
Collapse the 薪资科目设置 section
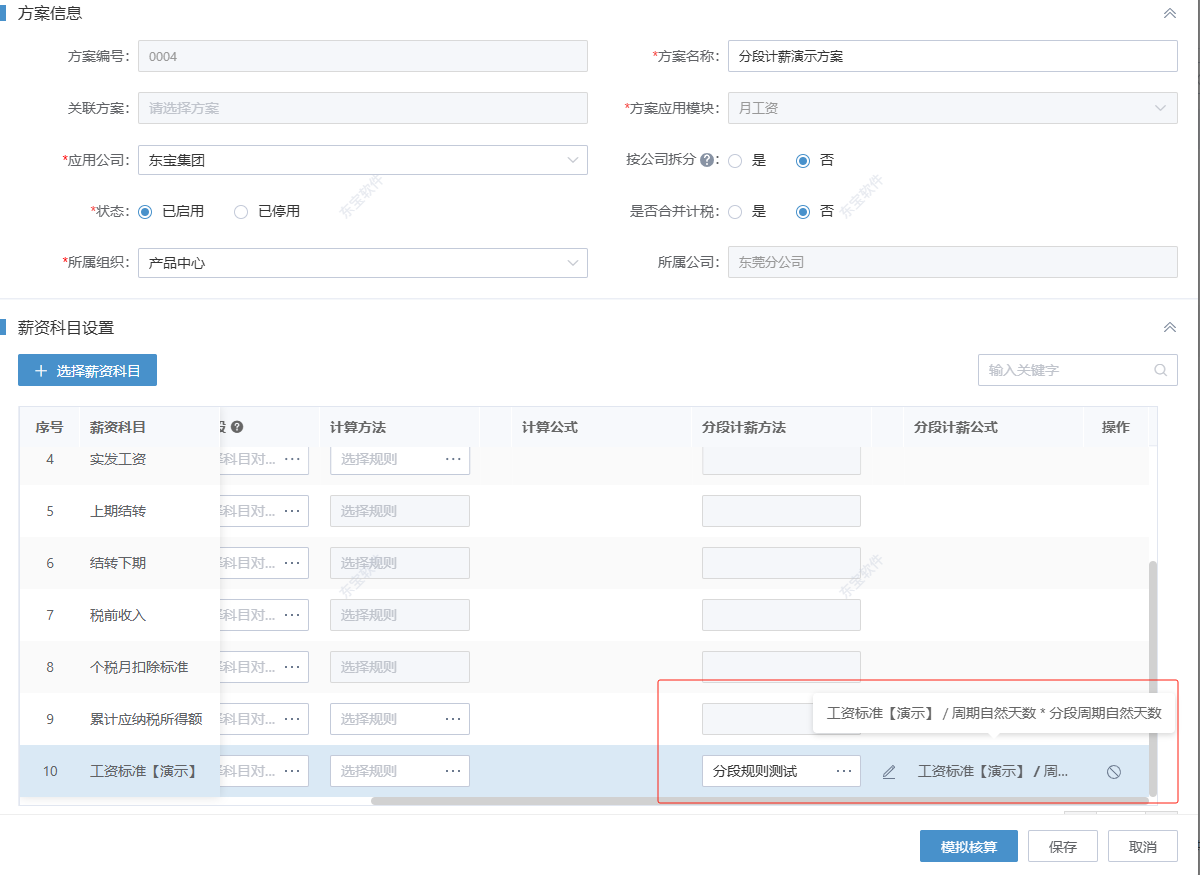pos(1169,328)
